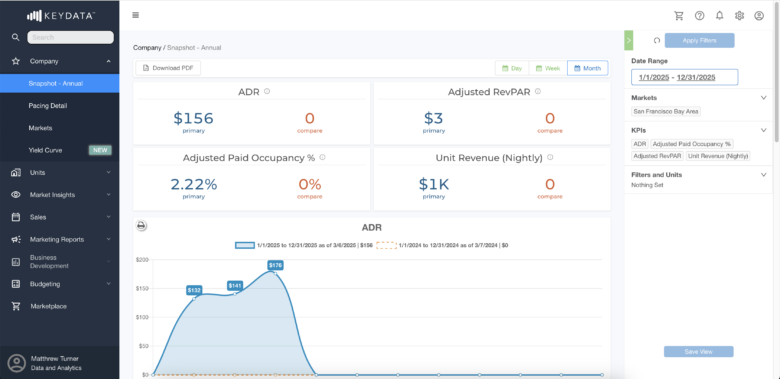The width and height of the screenshot is (780, 379).
Task: Toggle the 2025 series legend swatch
Action: 245,245
